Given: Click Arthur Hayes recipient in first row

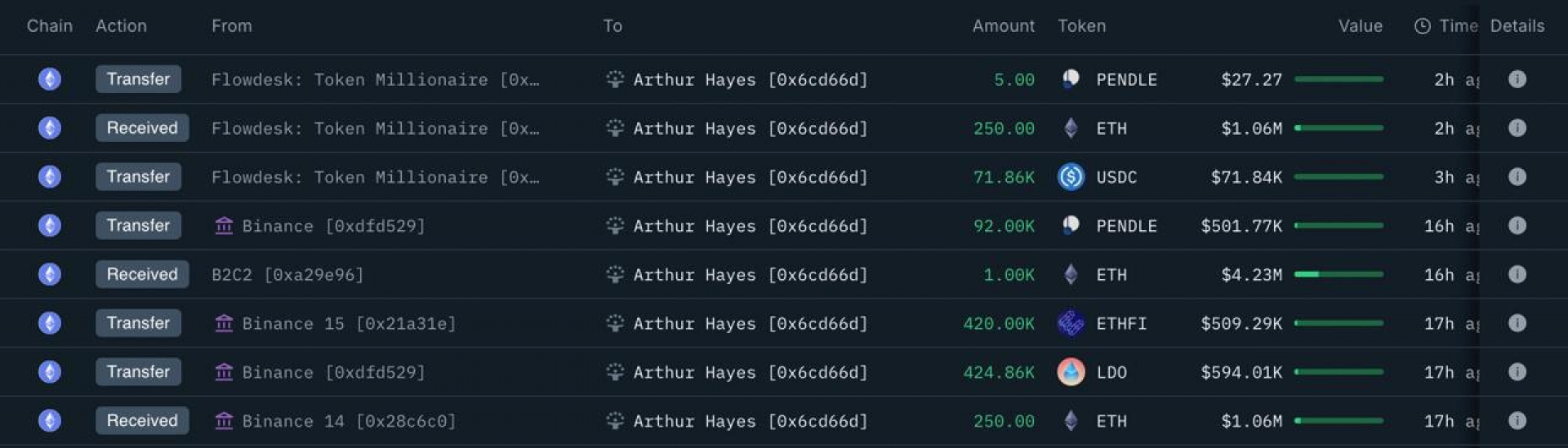Looking at the screenshot, I should pos(749,80).
